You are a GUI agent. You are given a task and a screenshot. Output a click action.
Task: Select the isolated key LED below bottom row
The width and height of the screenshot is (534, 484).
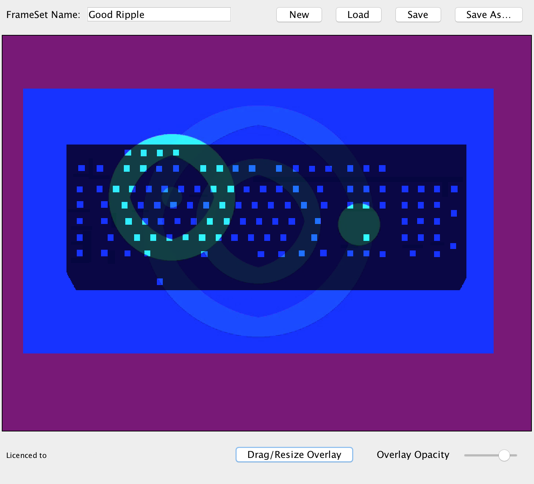(160, 282)
